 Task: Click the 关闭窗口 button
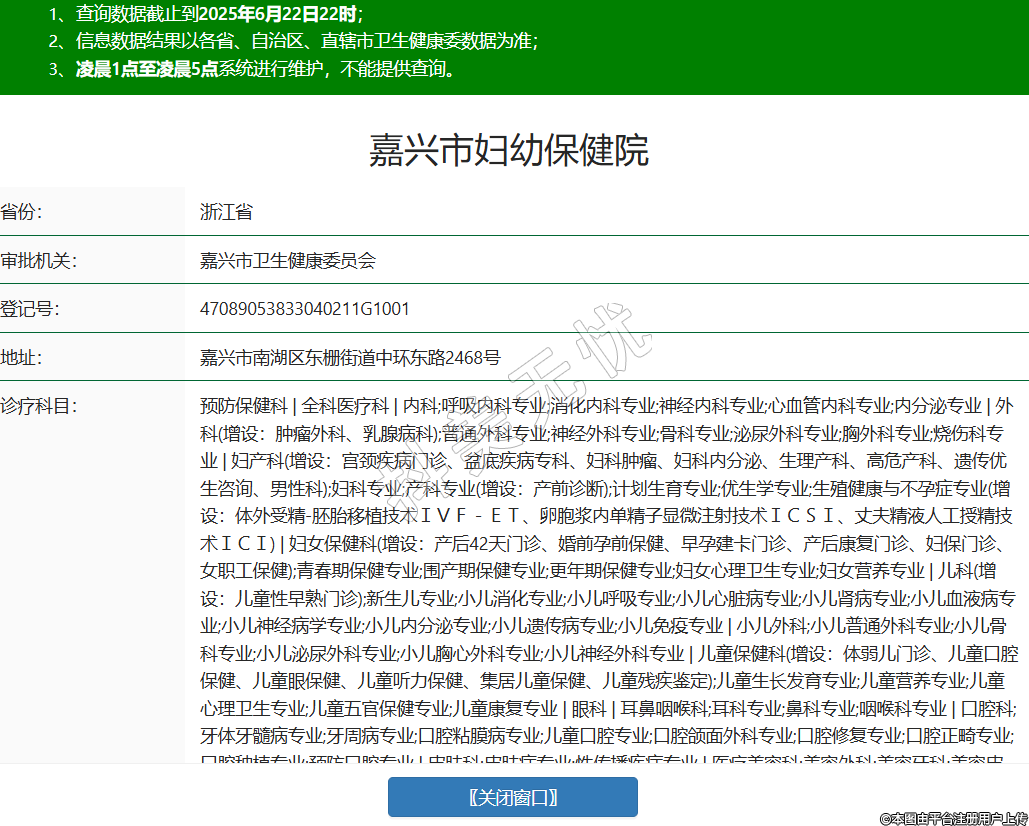[x=512, y=797]
